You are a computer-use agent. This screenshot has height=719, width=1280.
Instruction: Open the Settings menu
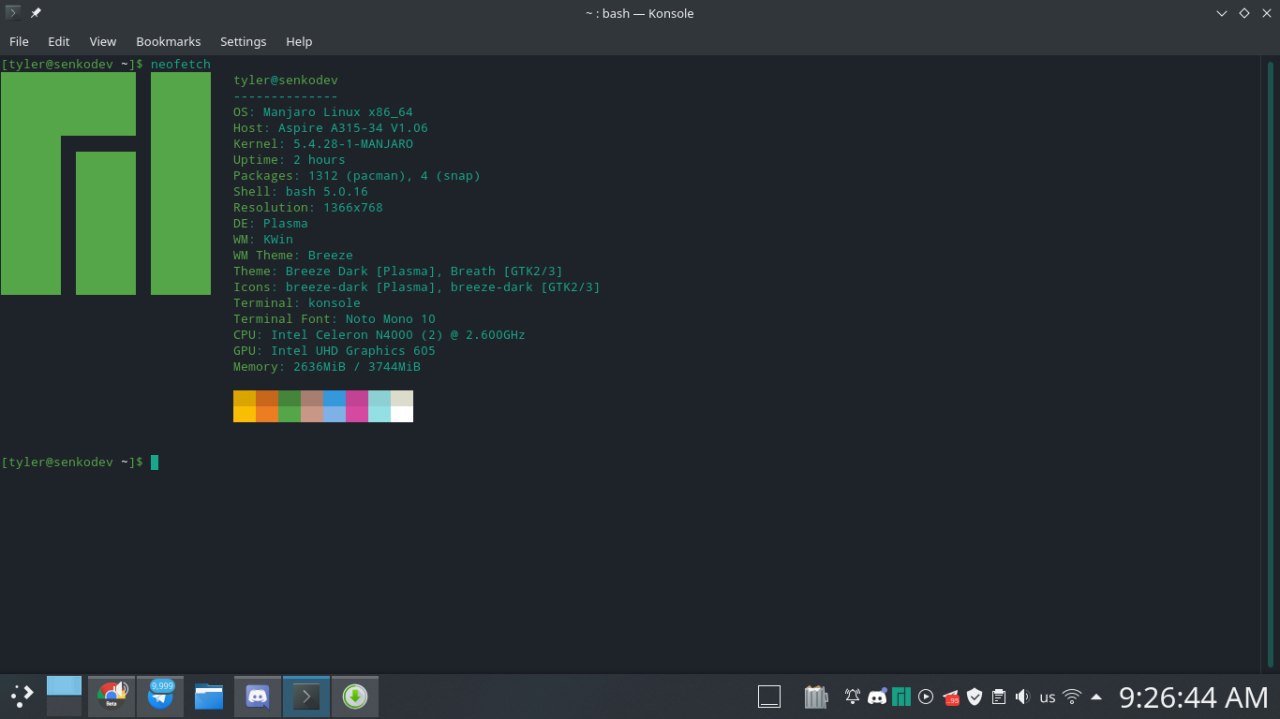coord(243,41)
